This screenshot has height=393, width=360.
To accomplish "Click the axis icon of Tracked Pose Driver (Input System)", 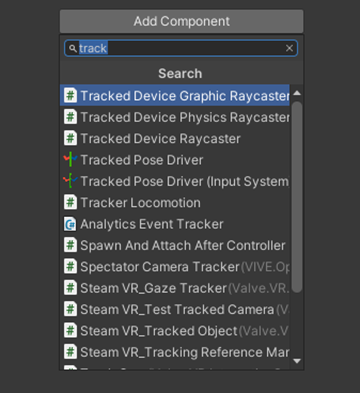I will pos(70,181).
